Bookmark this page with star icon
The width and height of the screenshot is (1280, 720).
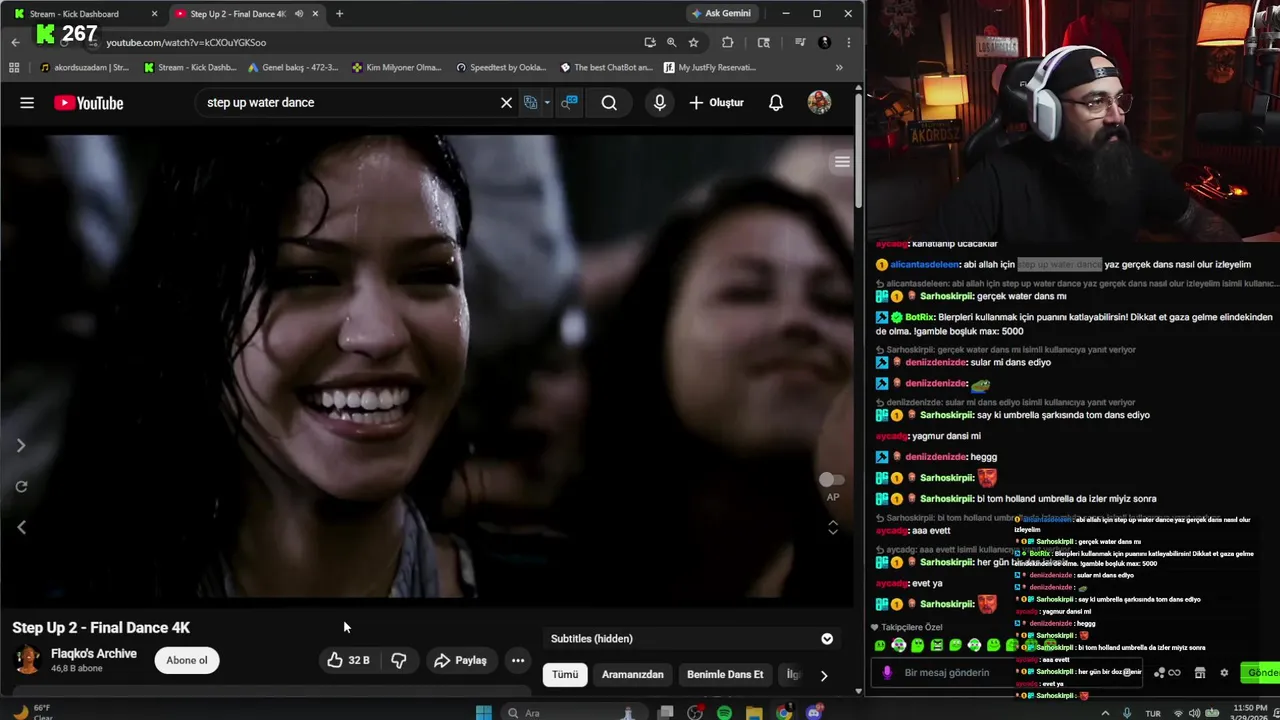click(x=693, y=42)
